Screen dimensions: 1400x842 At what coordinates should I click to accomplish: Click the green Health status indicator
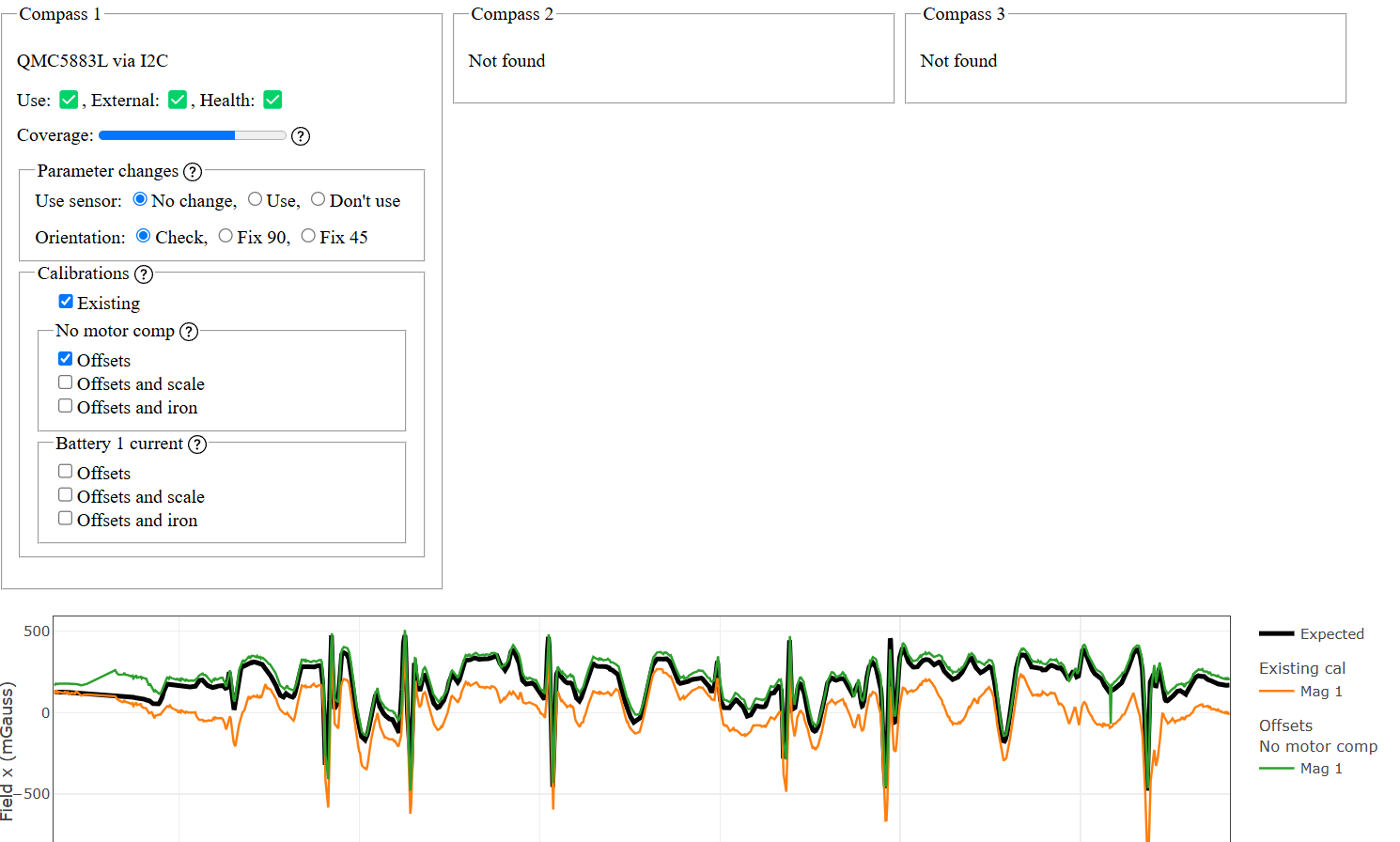pyautogui.click(x=273, y=100)
